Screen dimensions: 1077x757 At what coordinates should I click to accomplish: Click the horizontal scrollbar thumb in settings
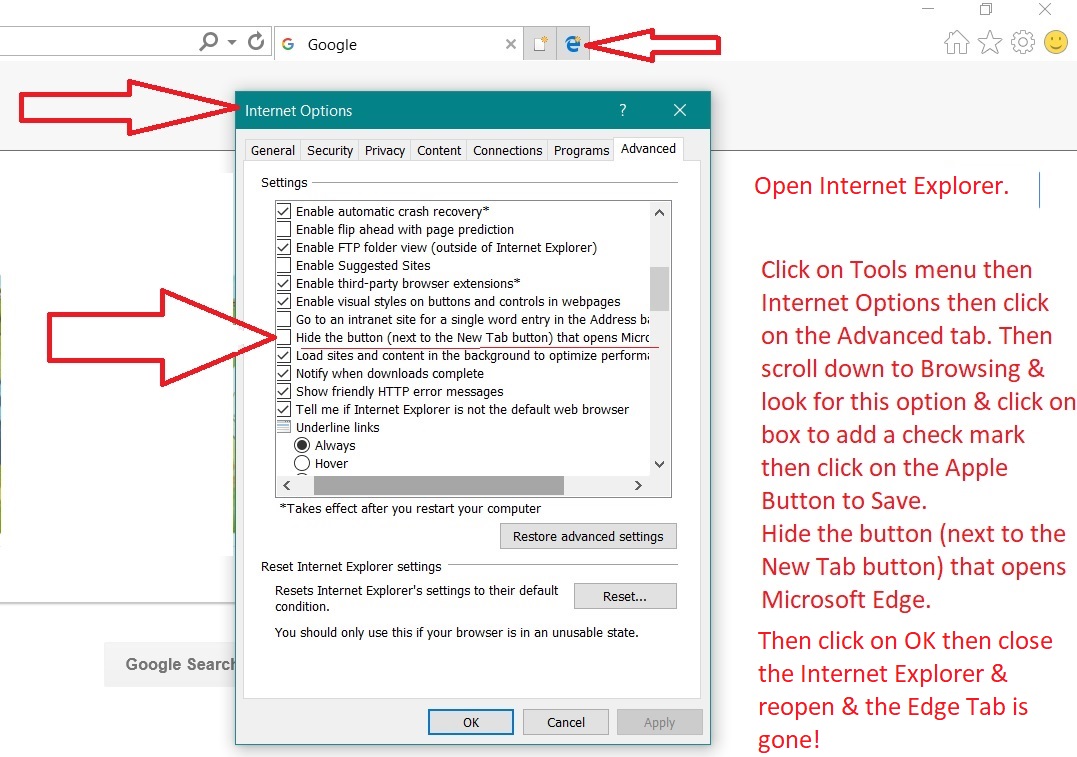coord(439,485)
